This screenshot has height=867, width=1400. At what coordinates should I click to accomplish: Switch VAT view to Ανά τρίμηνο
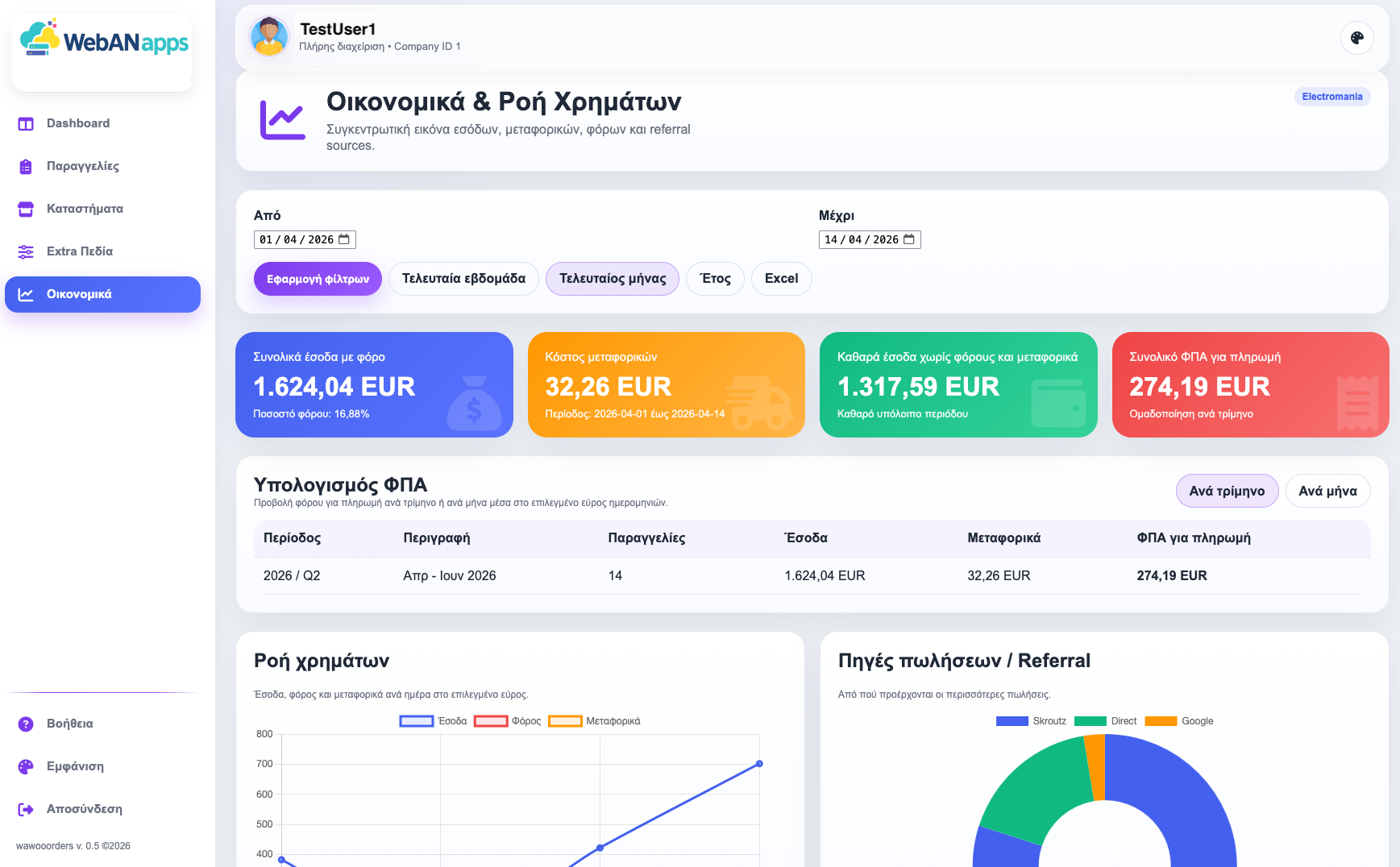1227,491
